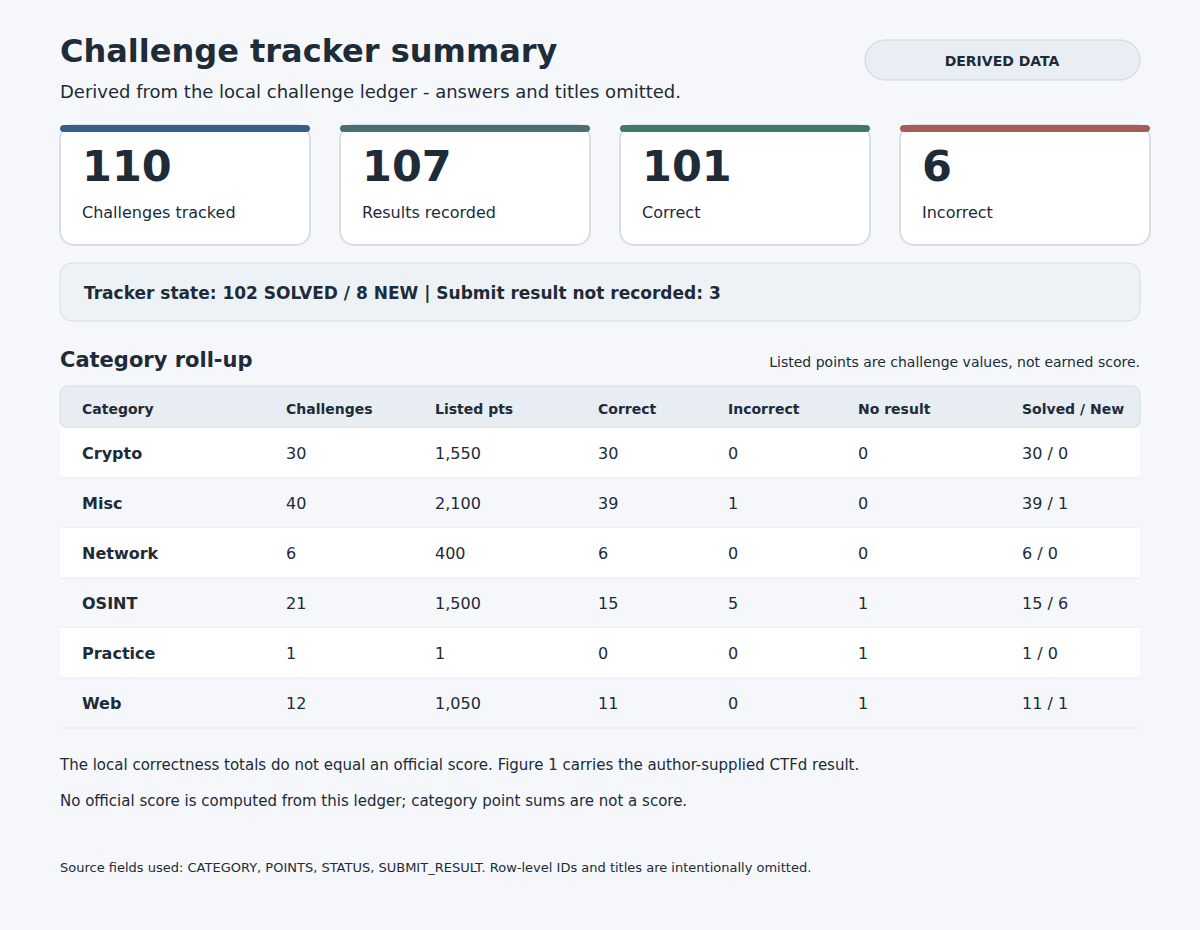The image size is (1200, 930).
Task: Click the Challenges column header
Action: (329, 409)
